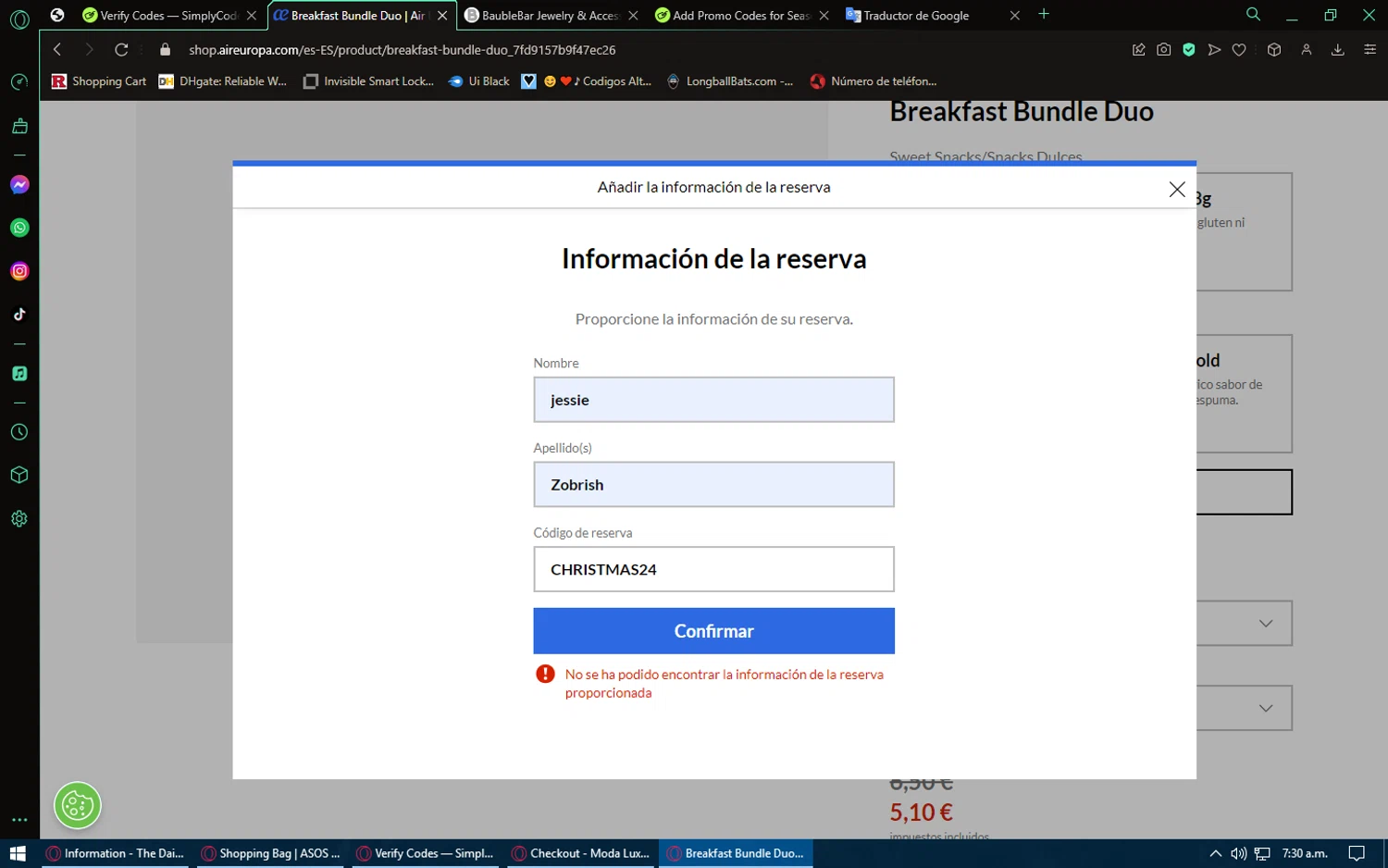Open History clock icon in sidebar
Image resolution: width=1388 pixels, height=868 pixels.
point(19,432)
